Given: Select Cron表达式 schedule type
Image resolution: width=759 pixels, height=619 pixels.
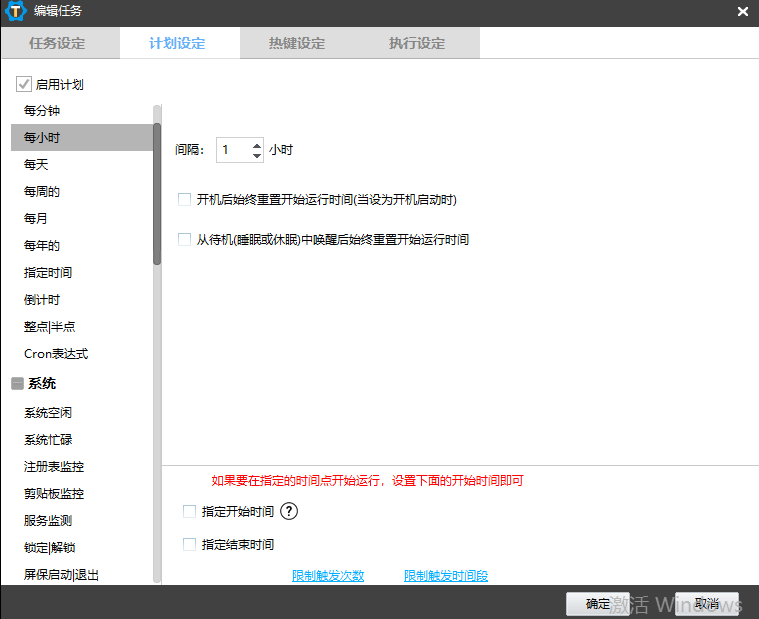Looking at the screenshot, I should tap(56, 354).
